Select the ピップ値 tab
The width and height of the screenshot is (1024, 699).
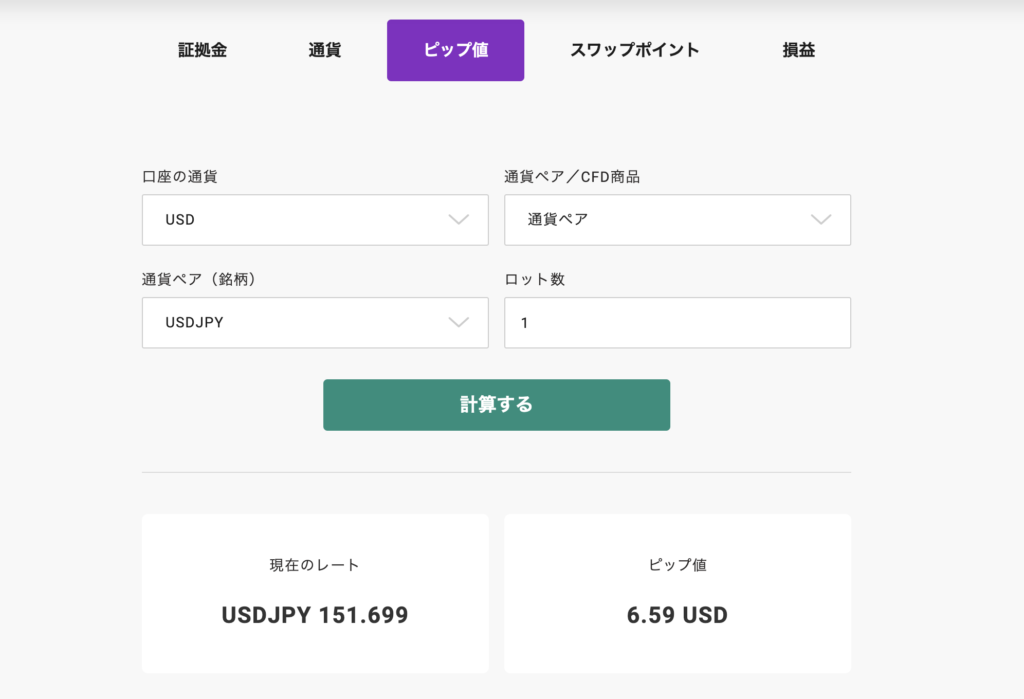[x=455, y=50]
